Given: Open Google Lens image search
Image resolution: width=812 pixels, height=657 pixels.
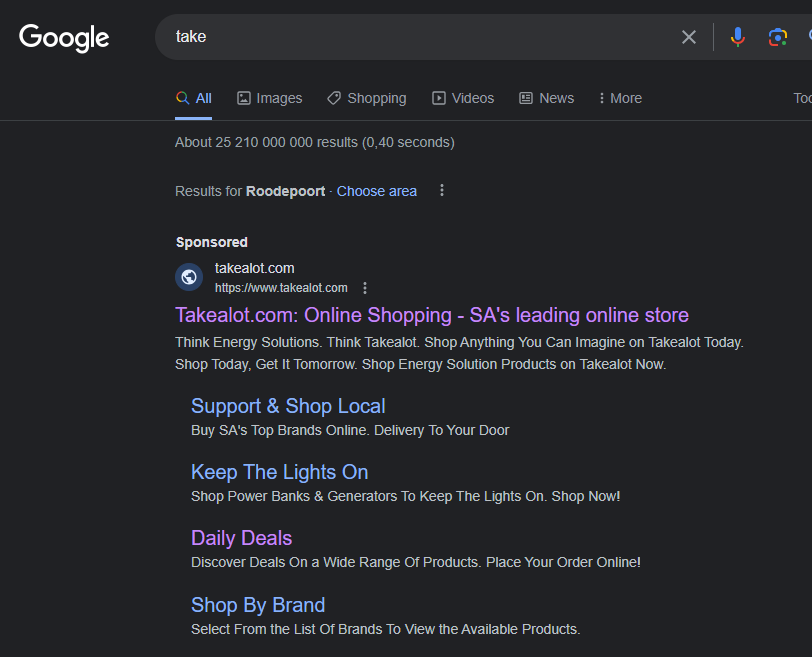Looking at the screenshot, I should [777, 37].
